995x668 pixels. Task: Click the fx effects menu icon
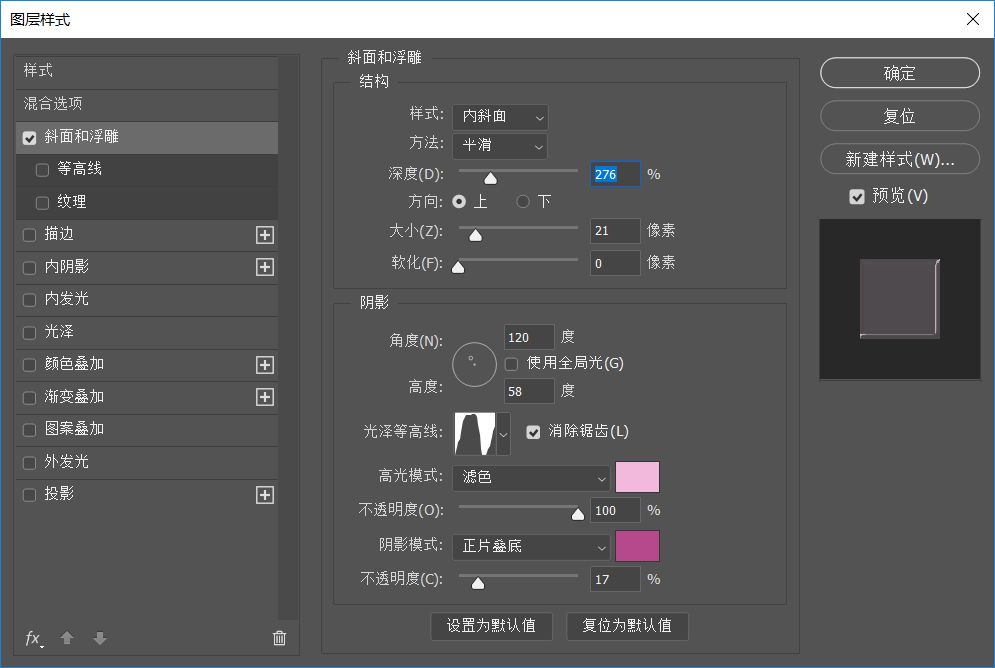pyautogui.click(x=33, y=638)
